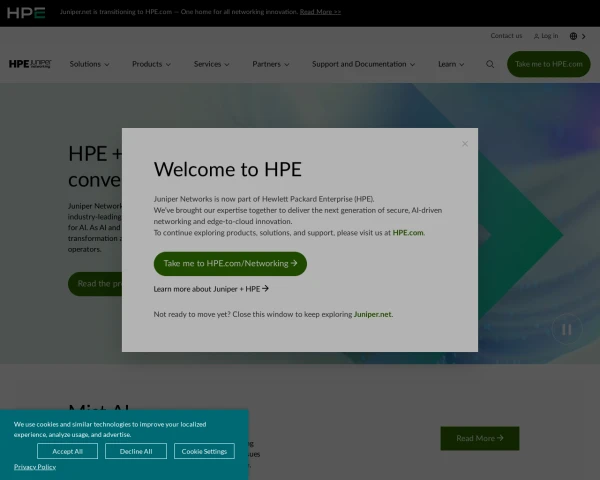
Task: Click the Welcome to HPE heading
Action: click(228, 169)
